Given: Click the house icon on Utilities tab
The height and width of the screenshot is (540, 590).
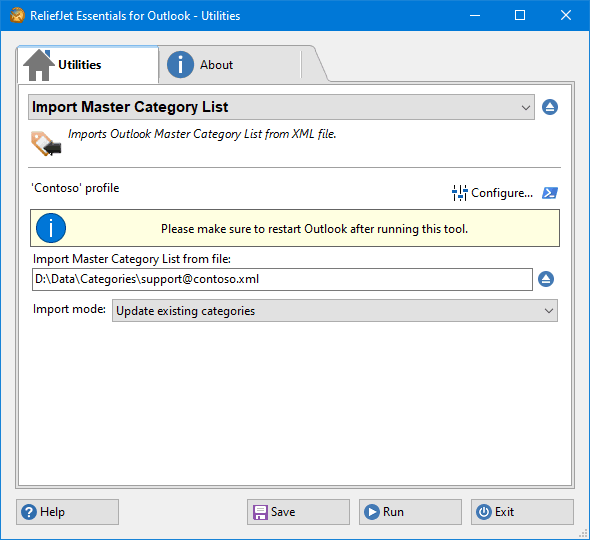Looking at the screenshot, I should pos(38,65).
